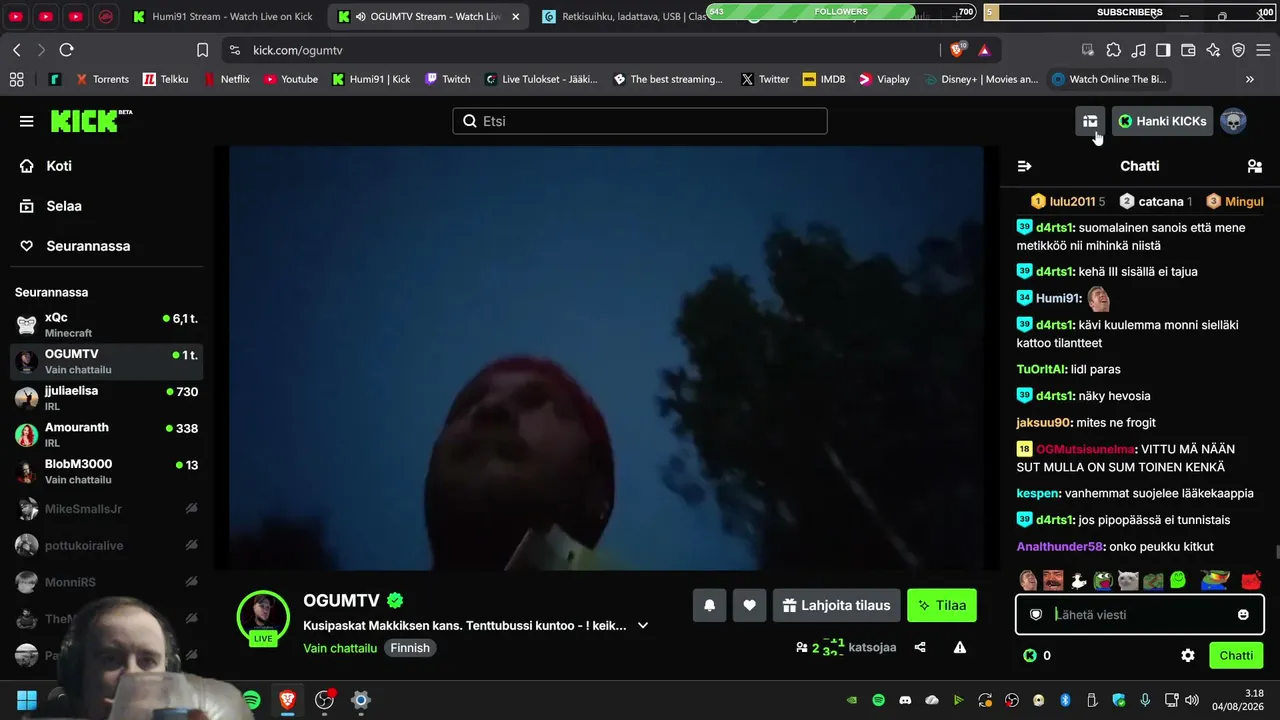This screenshot has width=1280, height=720.
Task: Show more bookmarks with the double chevron
Action: click(1249, 79)
